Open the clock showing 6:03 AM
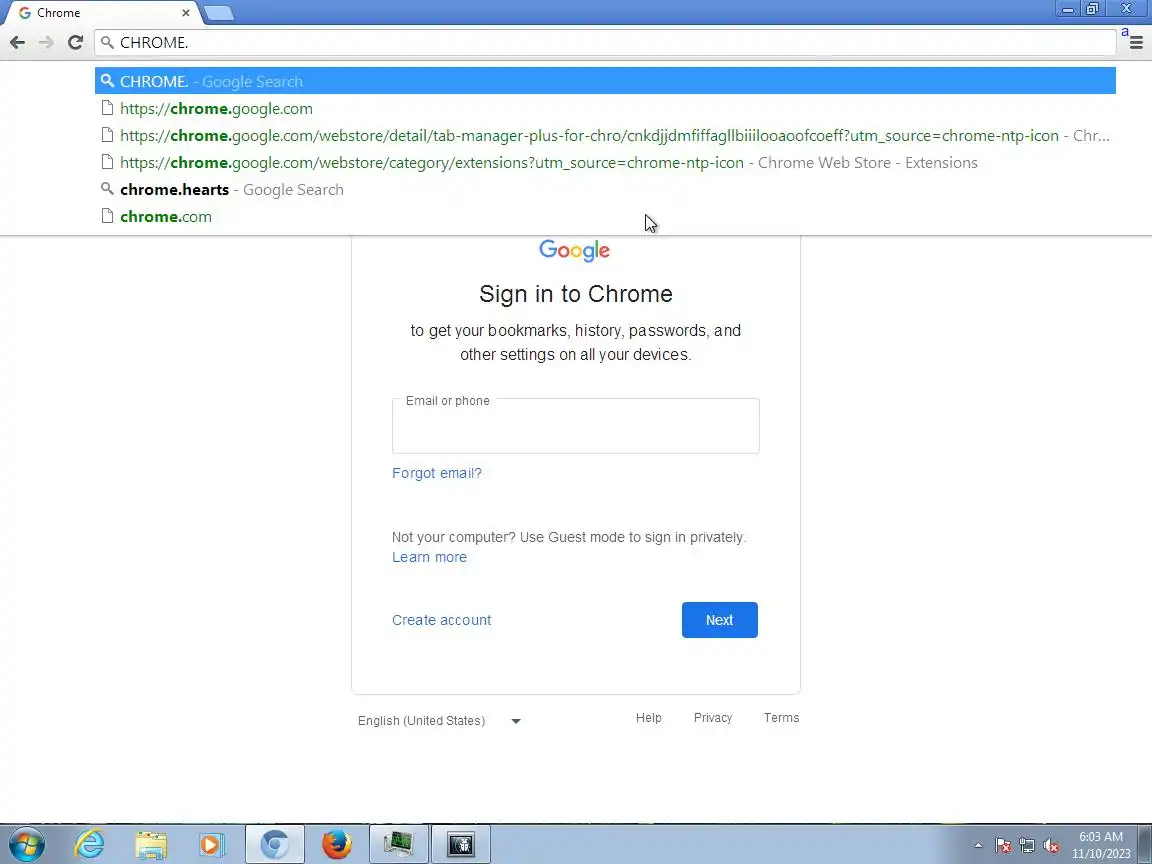Screen dimensions: 1152x864 point(1101,845)
